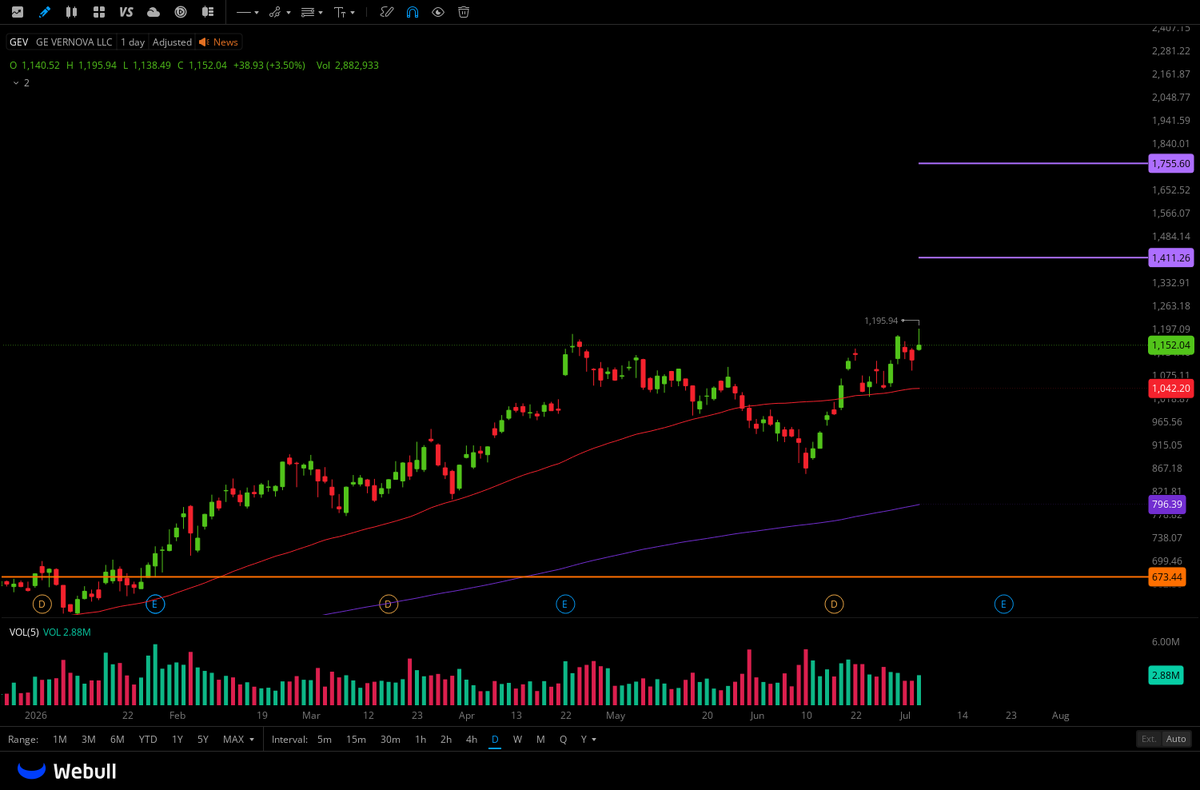
Task: Click the D dividend marker near March
Action: pos(389,604)
